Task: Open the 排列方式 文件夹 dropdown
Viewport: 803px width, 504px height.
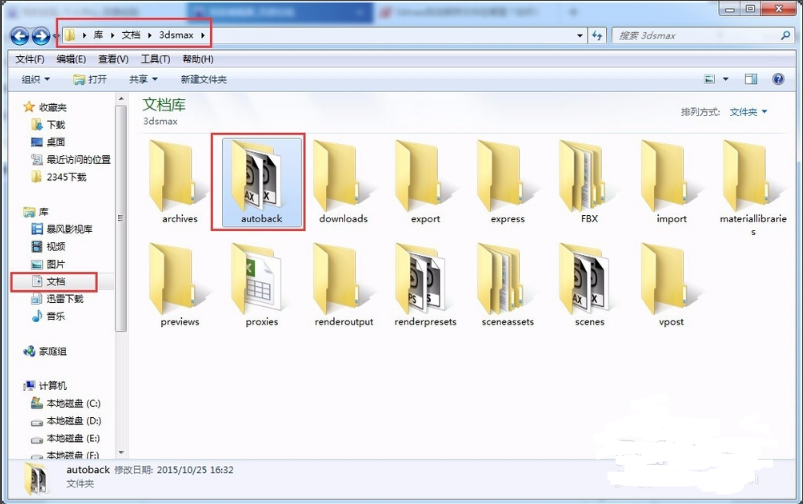Action: [748, 112]
